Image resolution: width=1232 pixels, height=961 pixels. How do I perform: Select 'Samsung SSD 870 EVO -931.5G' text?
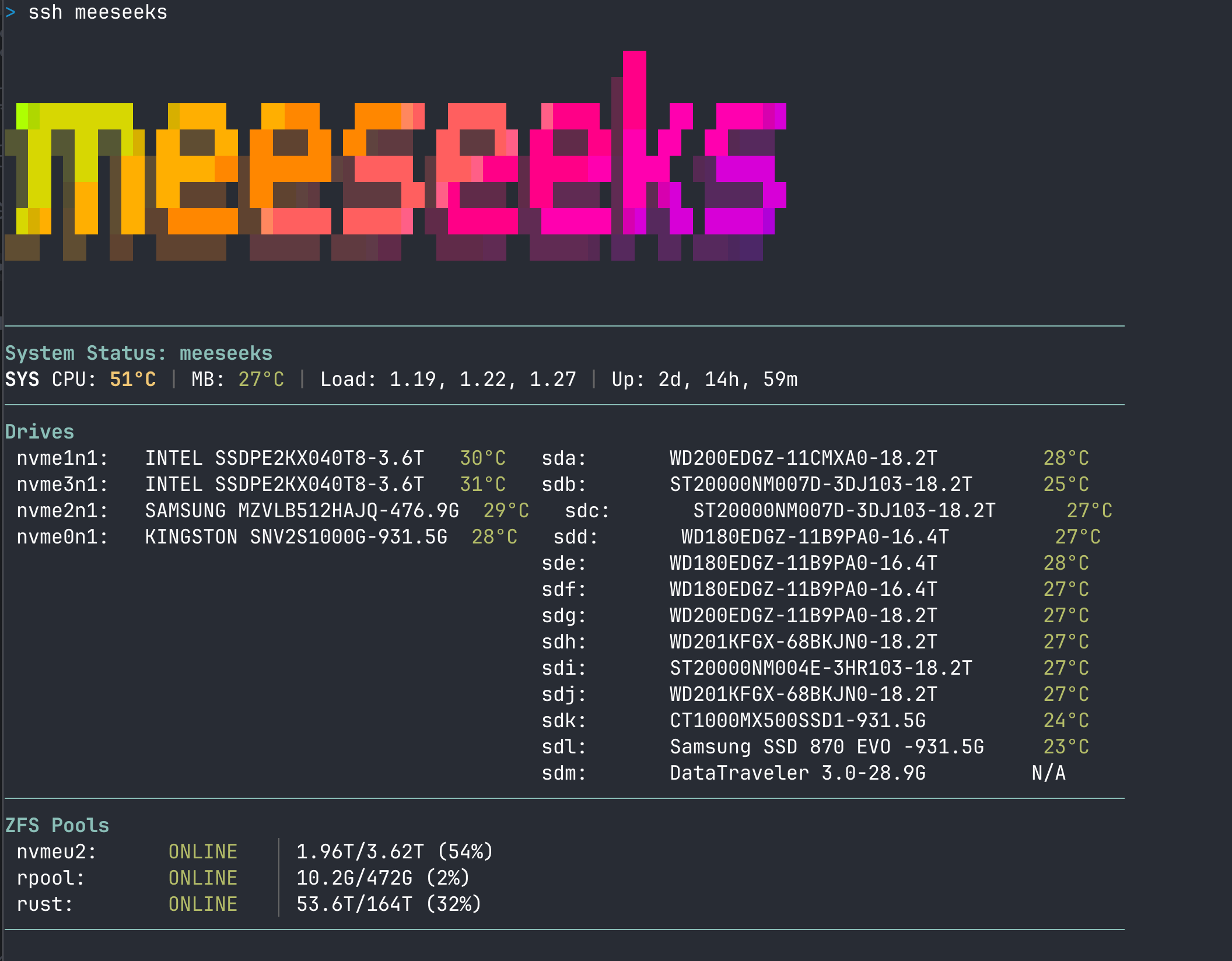pos(827,747)
